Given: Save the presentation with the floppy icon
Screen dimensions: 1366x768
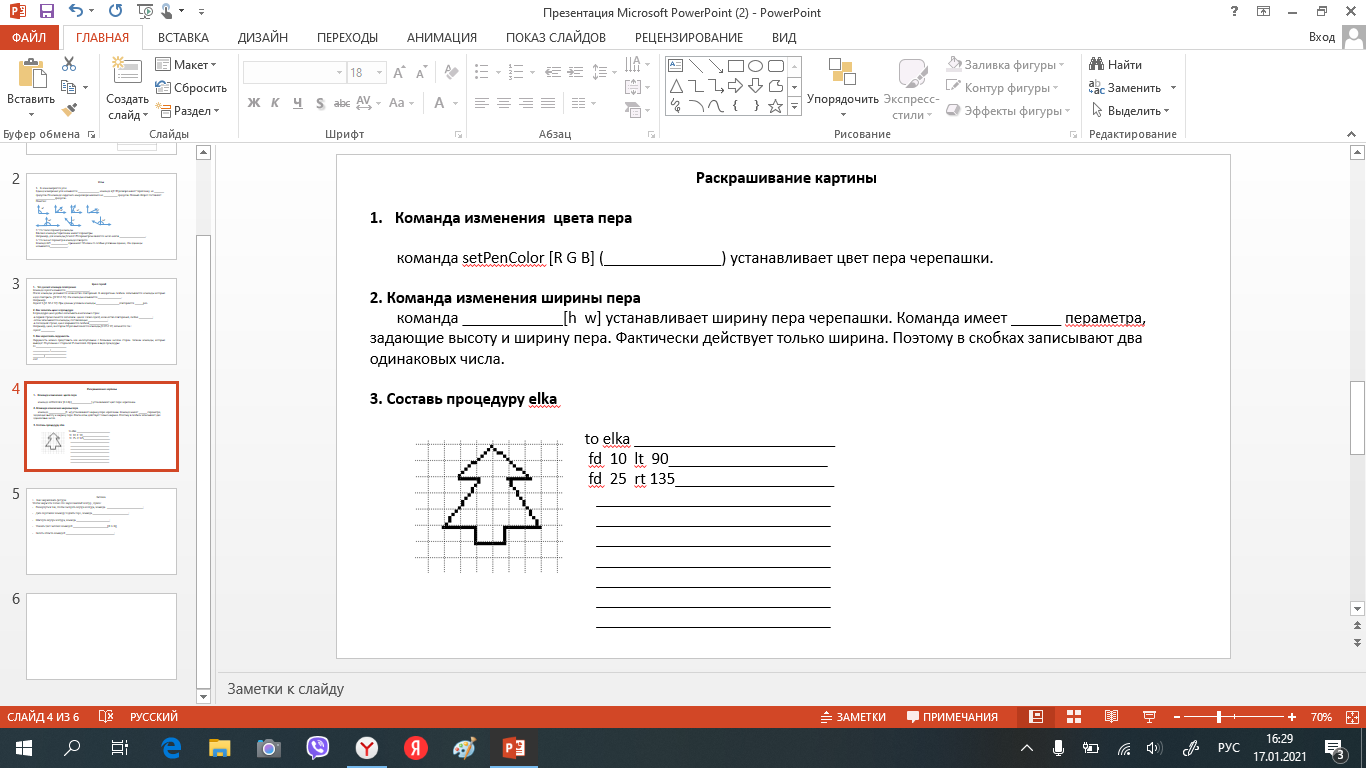Looking at the screenshot, I should click(46, 12).
